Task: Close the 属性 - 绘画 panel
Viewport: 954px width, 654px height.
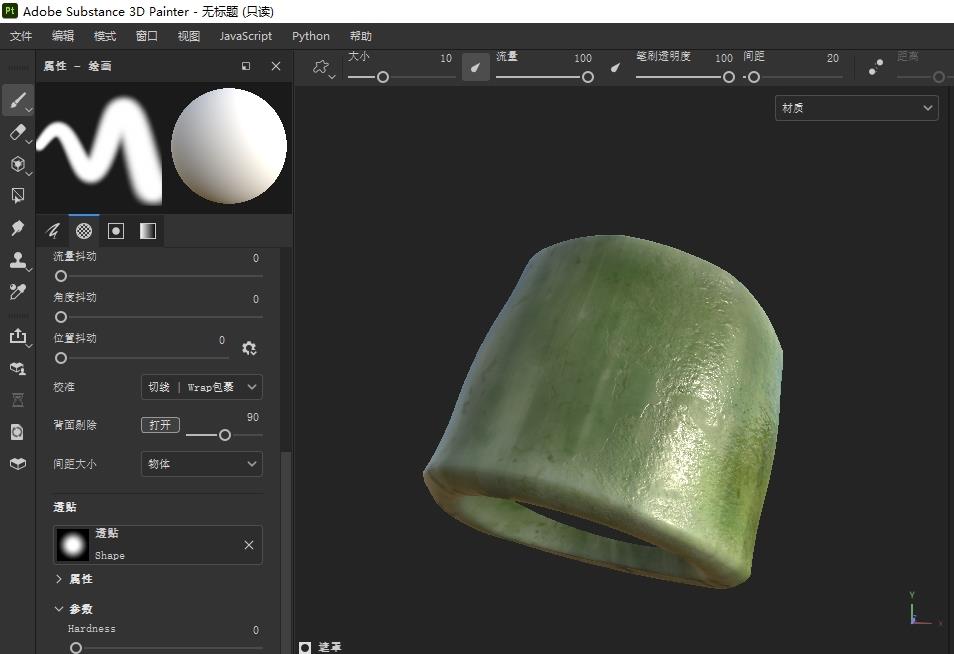Action: 276,66
